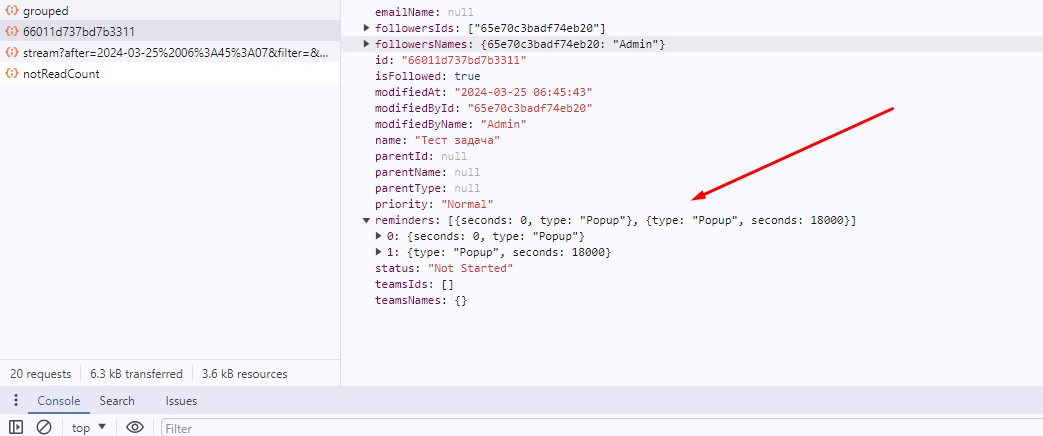
Task: Switch to the Search tab
Action: (117, 401)
